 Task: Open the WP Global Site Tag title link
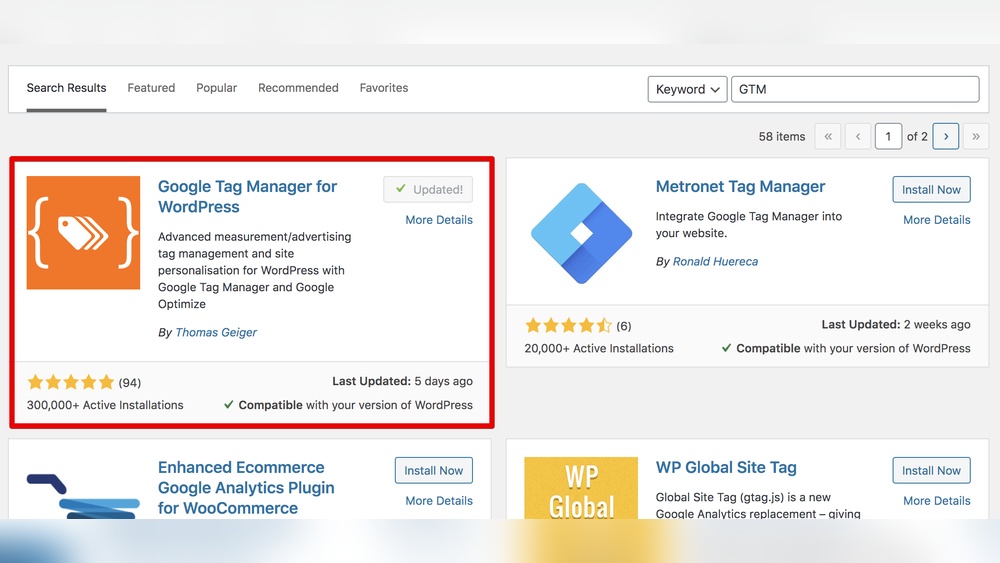726,467
